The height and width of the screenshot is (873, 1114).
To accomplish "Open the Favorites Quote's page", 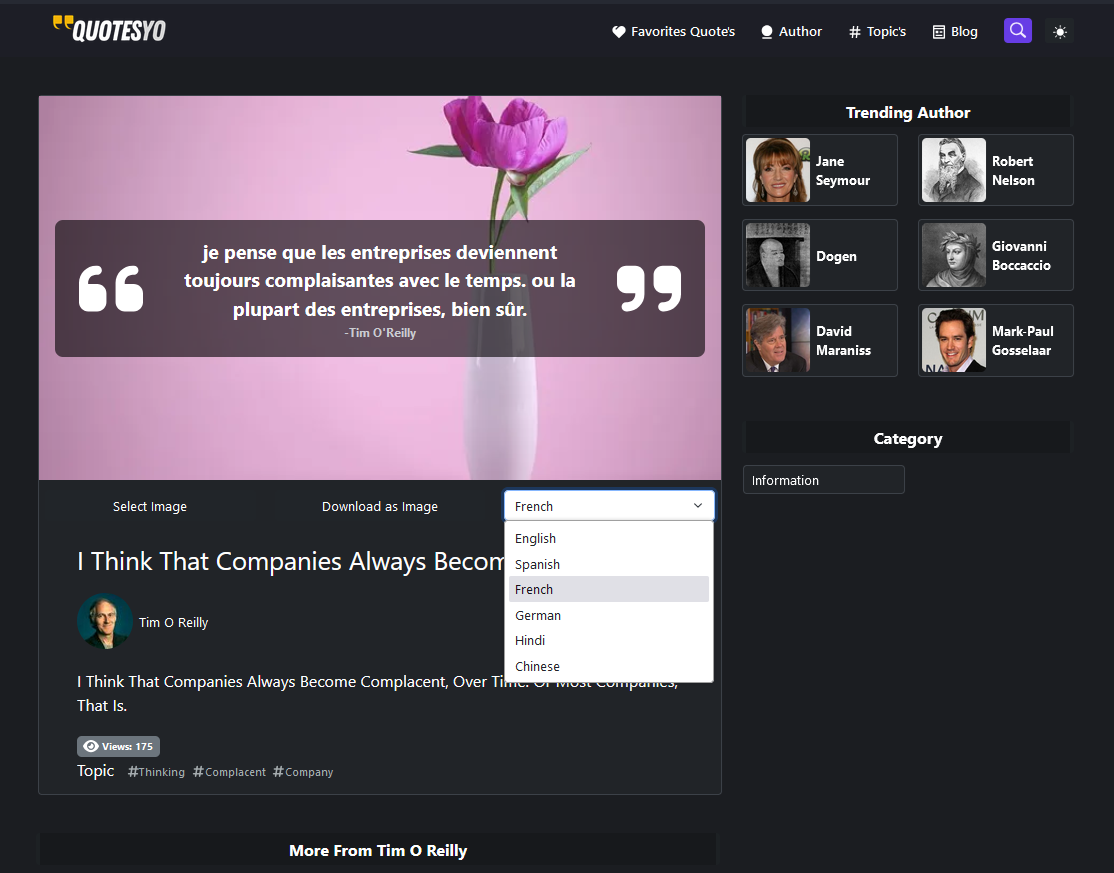I will pyautogui.click(x=674, y=32).
